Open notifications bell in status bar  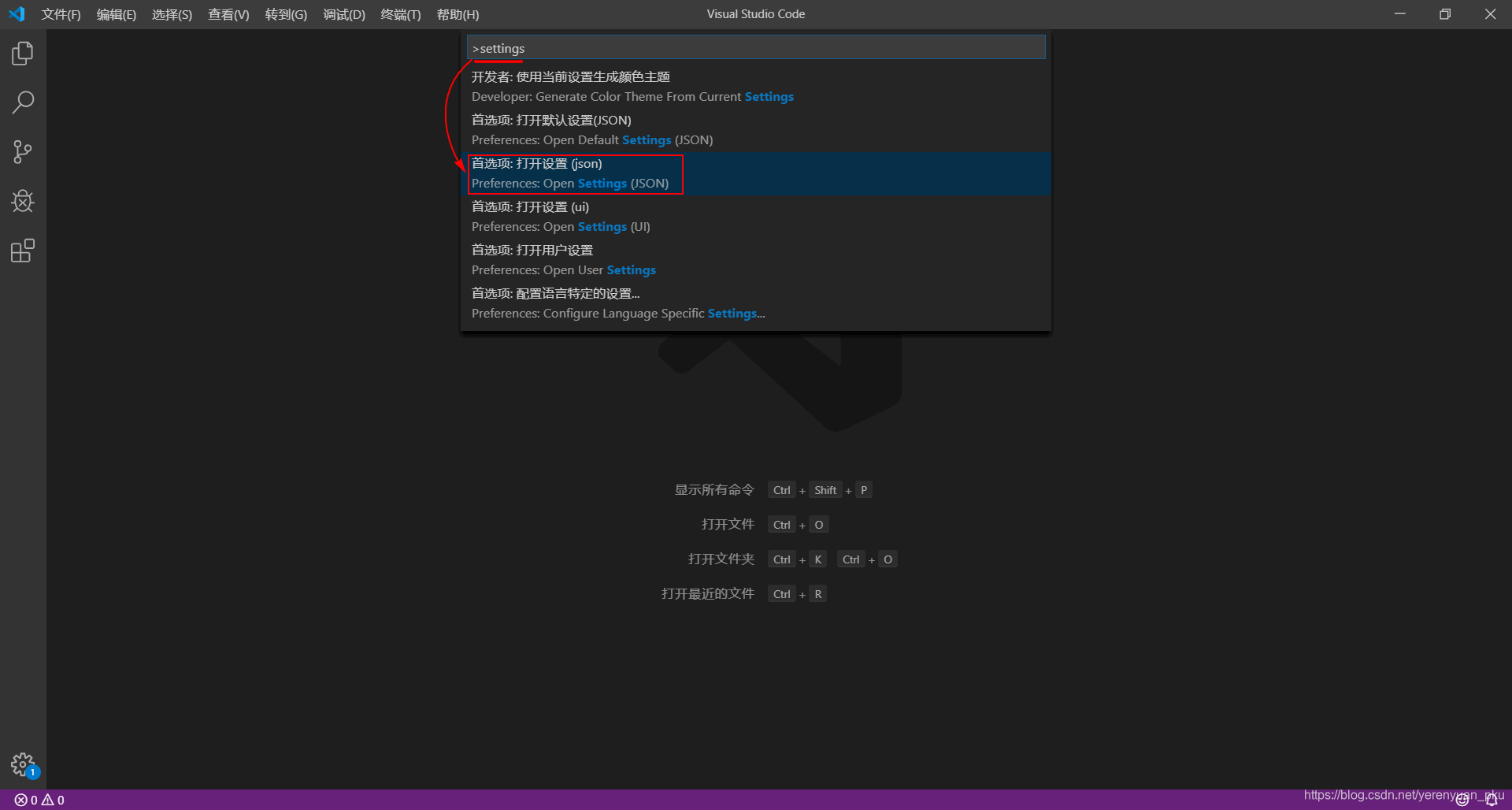(1491, 800)
